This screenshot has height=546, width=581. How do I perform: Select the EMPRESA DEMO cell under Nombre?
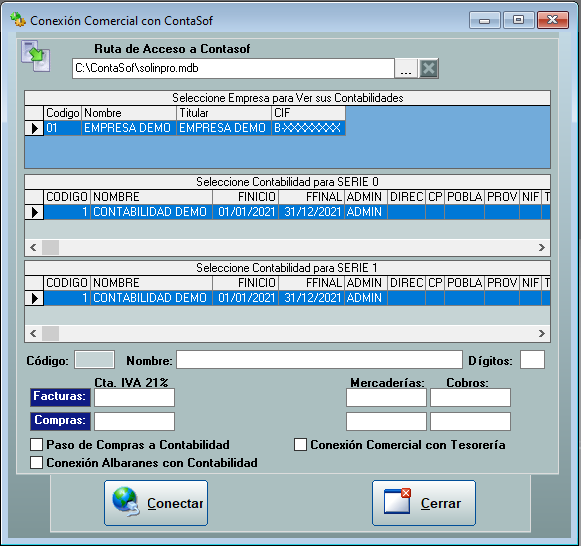129,128
